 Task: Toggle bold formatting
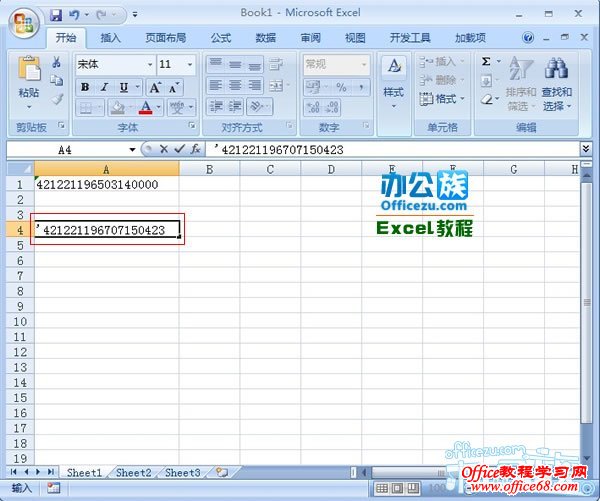pyautogui.click(x=85, y=87)
